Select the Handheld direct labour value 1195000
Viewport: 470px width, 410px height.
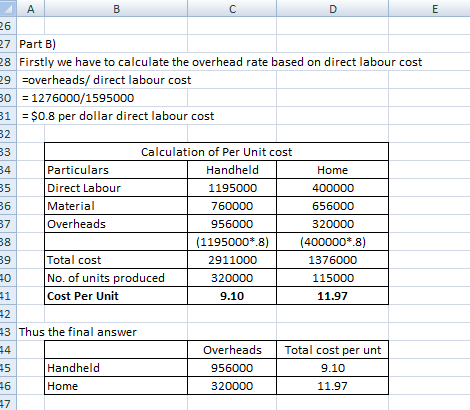tap(232, 188)
